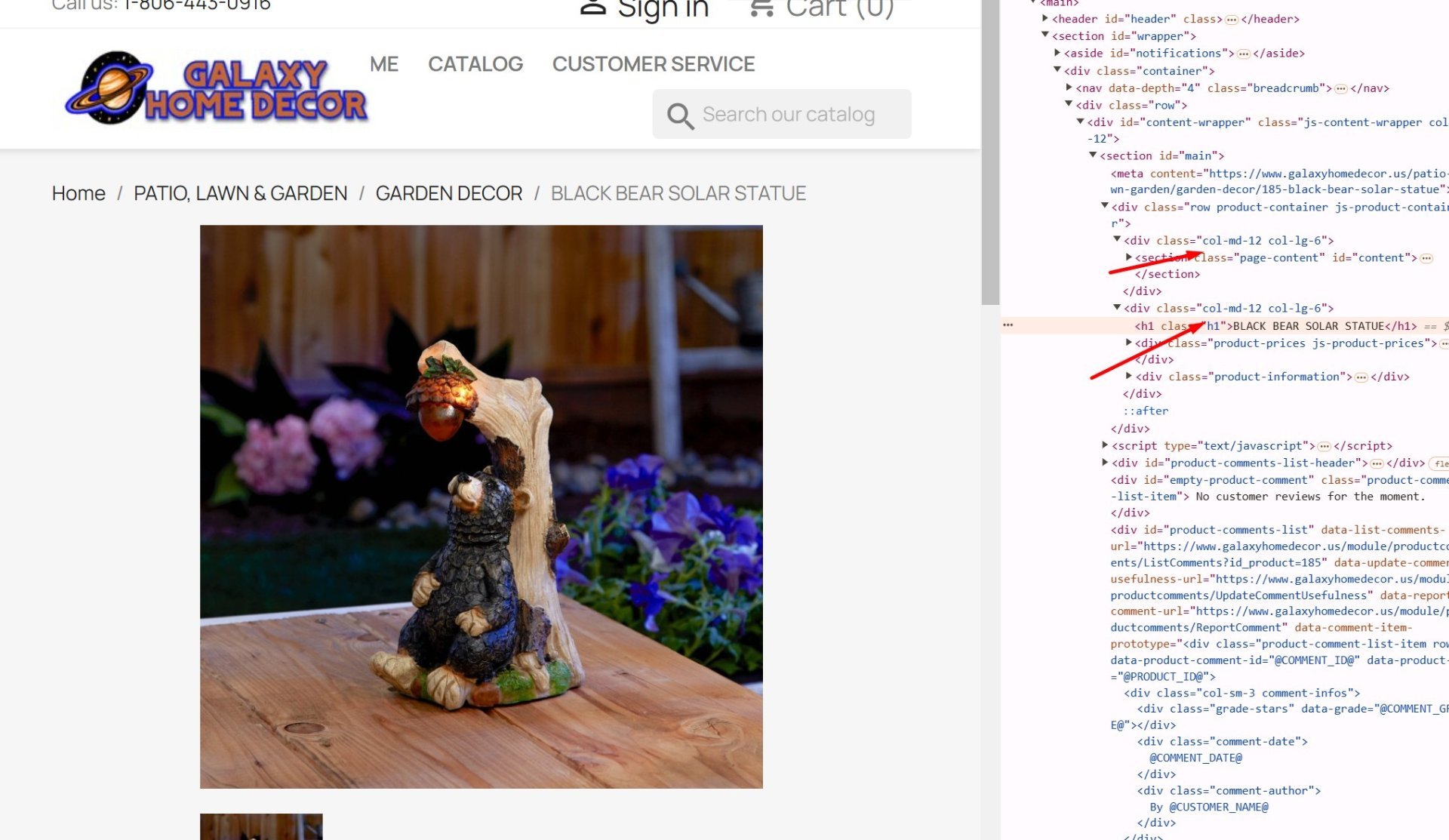Select the meta content line

[x=1279, y=181]
